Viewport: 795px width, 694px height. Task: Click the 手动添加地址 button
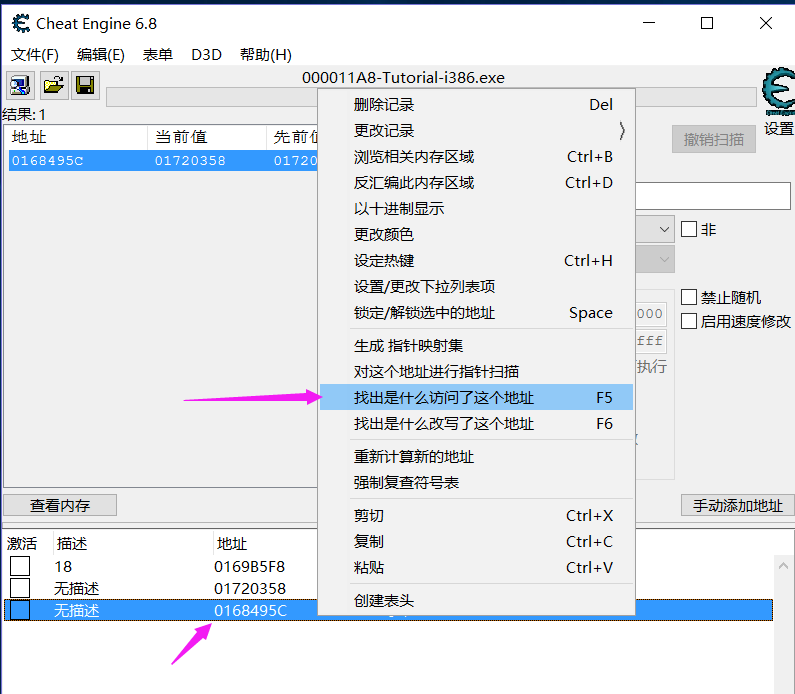coord(738,505)
